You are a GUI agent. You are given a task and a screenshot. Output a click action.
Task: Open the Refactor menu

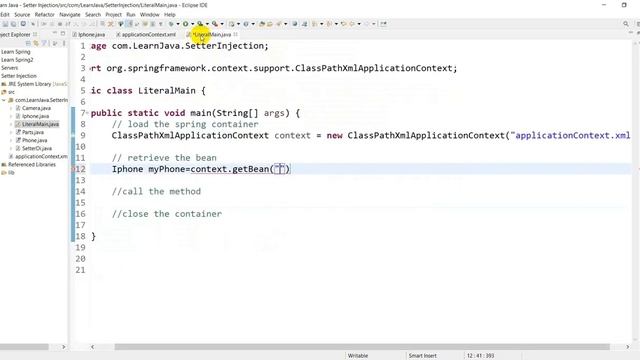pos(44,14)
